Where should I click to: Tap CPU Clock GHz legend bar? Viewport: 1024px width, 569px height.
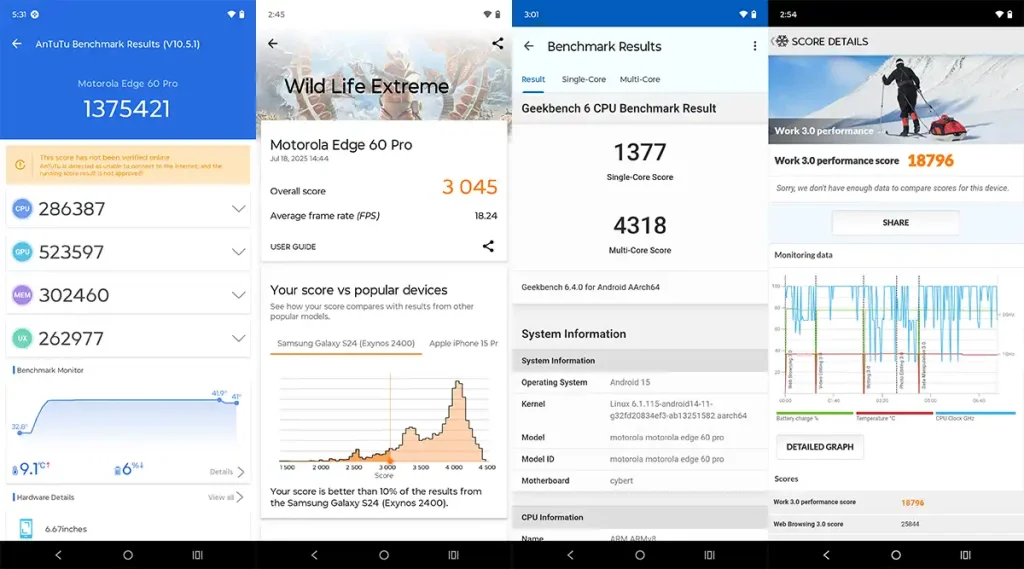[x=975, y=414]
